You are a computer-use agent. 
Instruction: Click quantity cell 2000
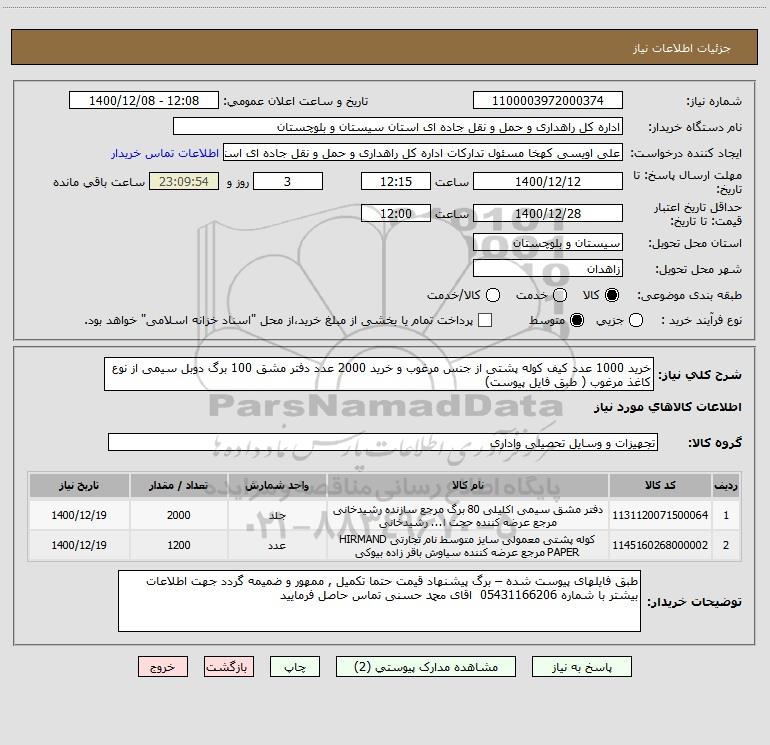point(178,515)
